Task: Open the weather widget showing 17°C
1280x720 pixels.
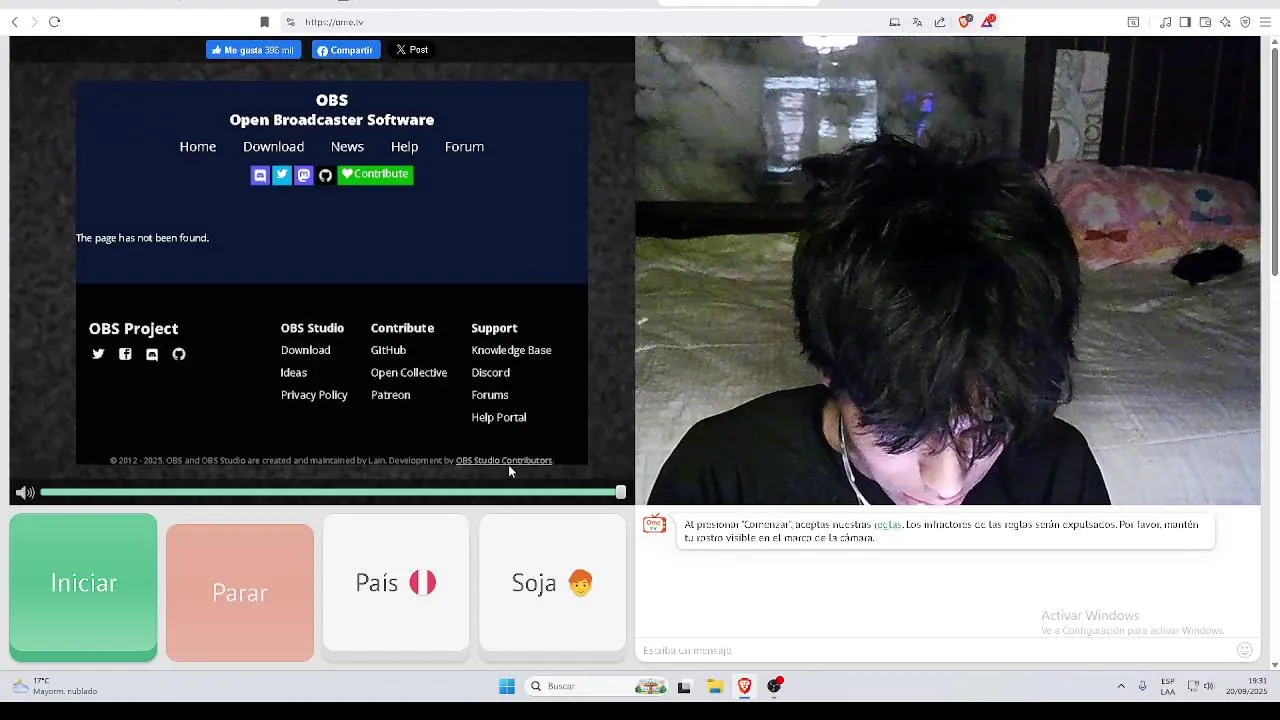Action: coord(55,686)
